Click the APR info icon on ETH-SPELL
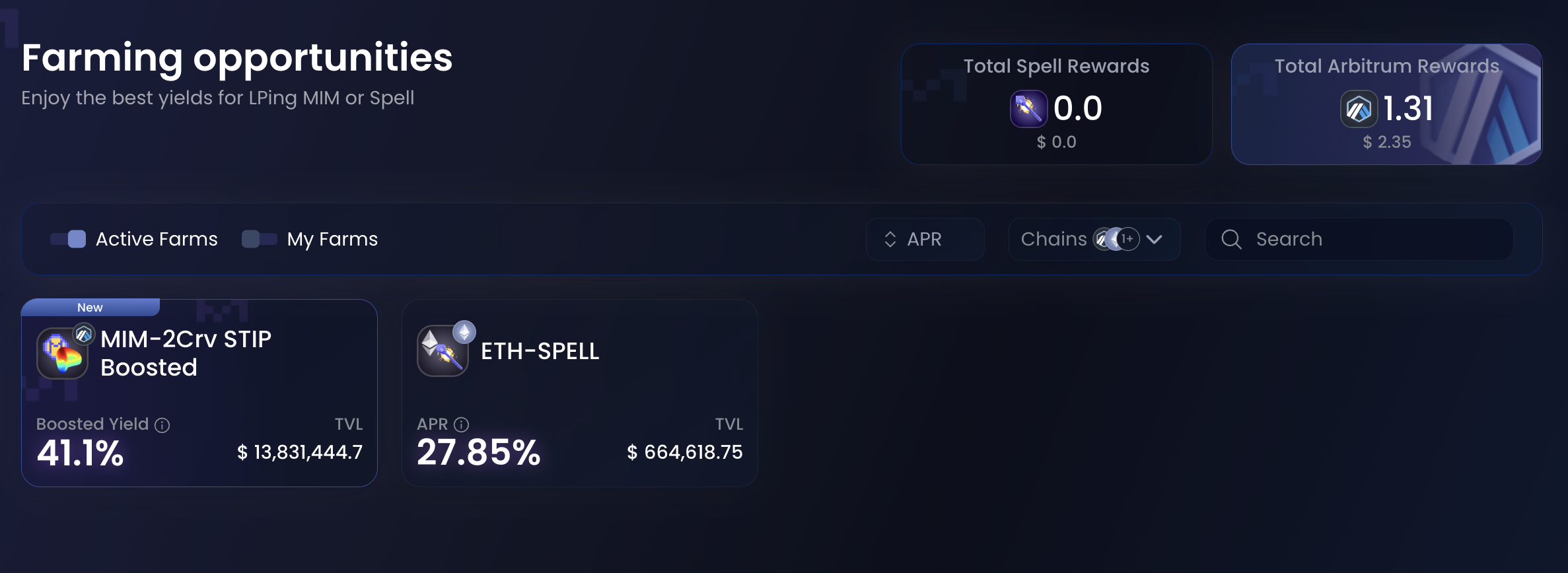1568x573 pixels. (462, 424)
